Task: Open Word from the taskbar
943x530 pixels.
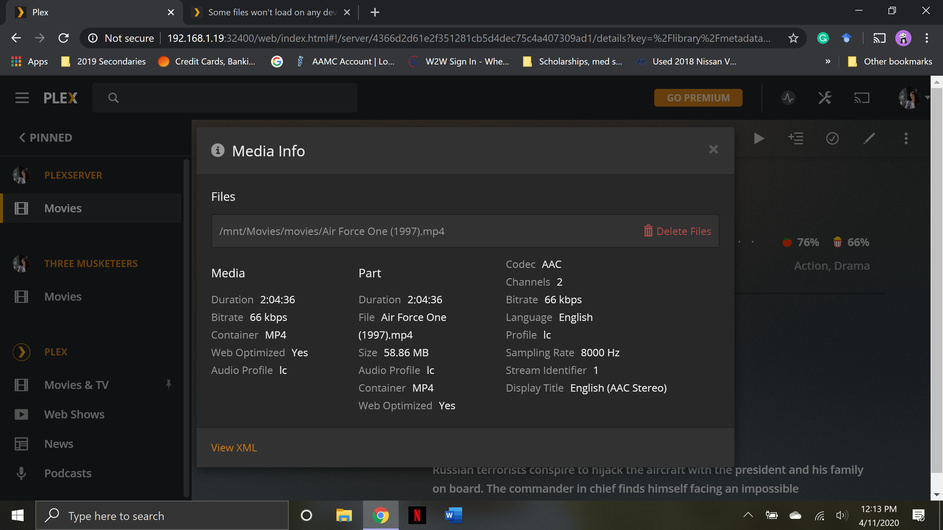Action: tap(453, 516)
